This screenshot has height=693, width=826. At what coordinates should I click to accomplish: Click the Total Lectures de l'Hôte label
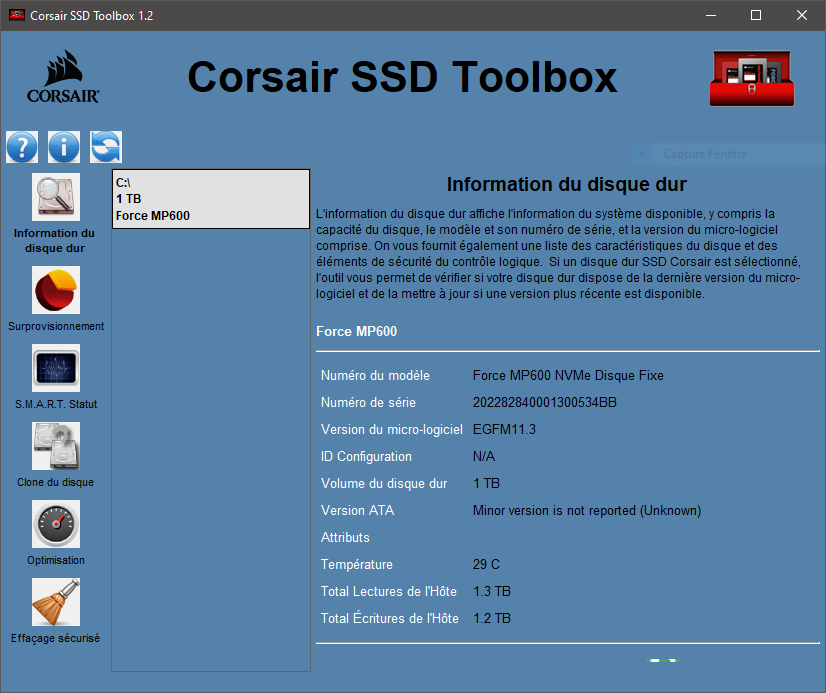pos(389,591)
